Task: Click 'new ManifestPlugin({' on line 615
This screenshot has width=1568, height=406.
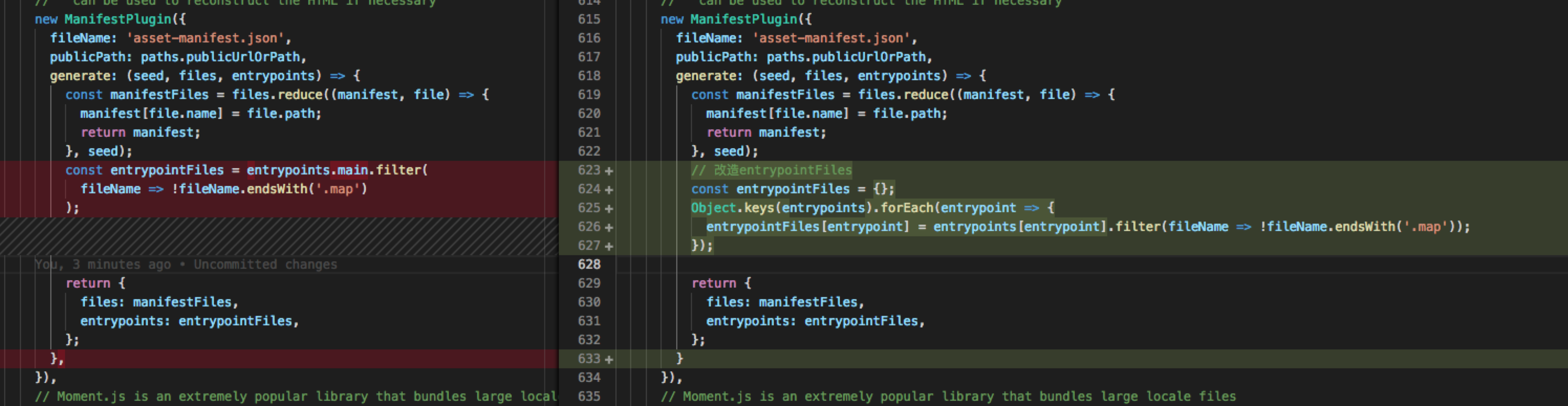Action: coord(736,19)
